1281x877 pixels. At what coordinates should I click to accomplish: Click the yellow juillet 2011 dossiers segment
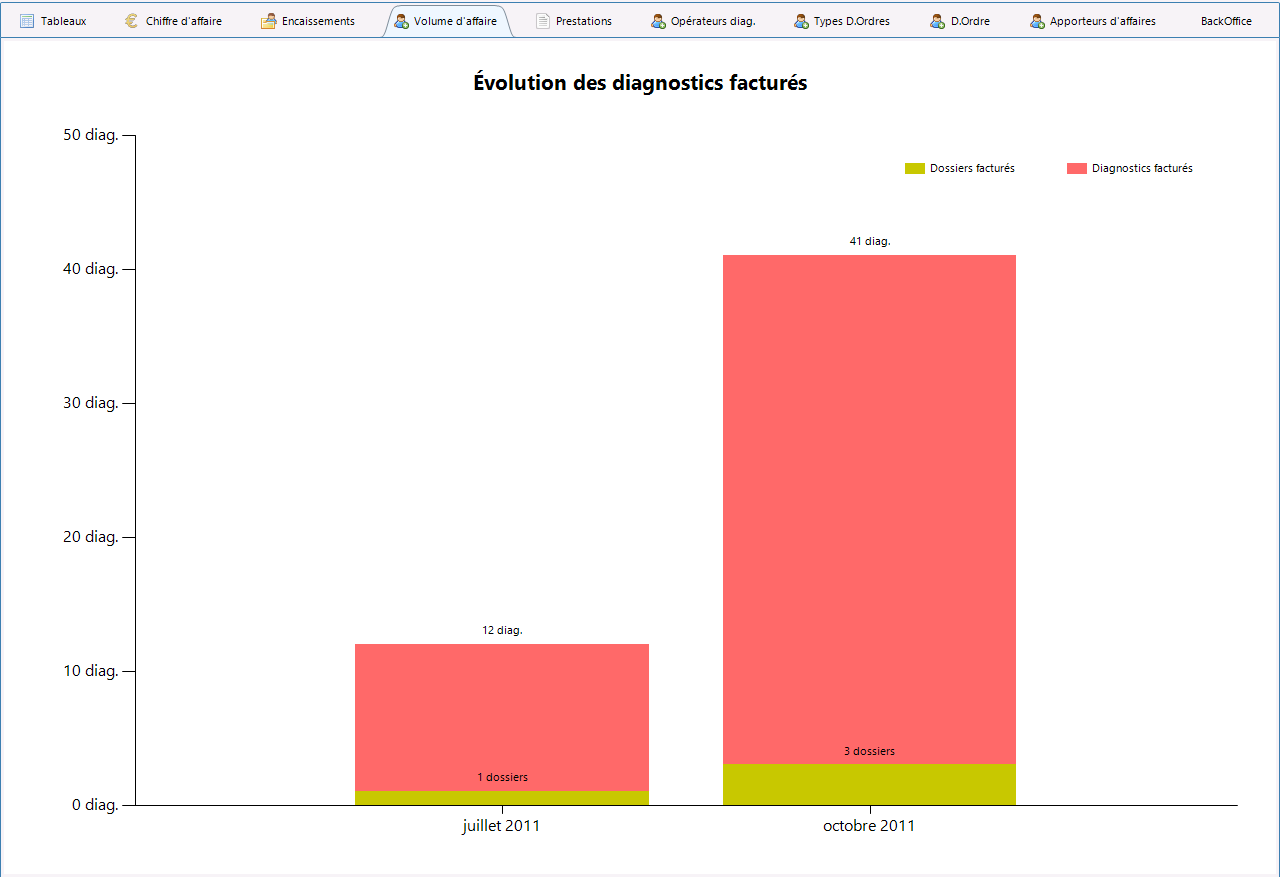(502, 798)
